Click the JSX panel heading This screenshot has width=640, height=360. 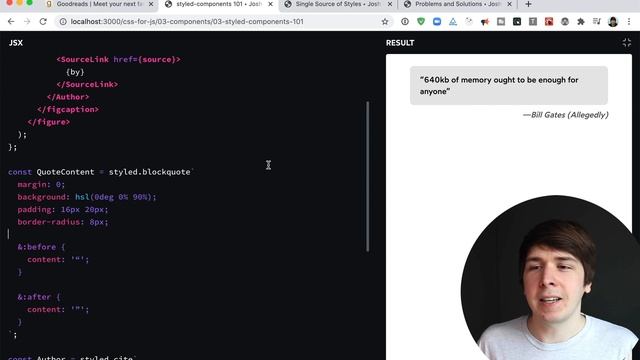click(16, 43)
